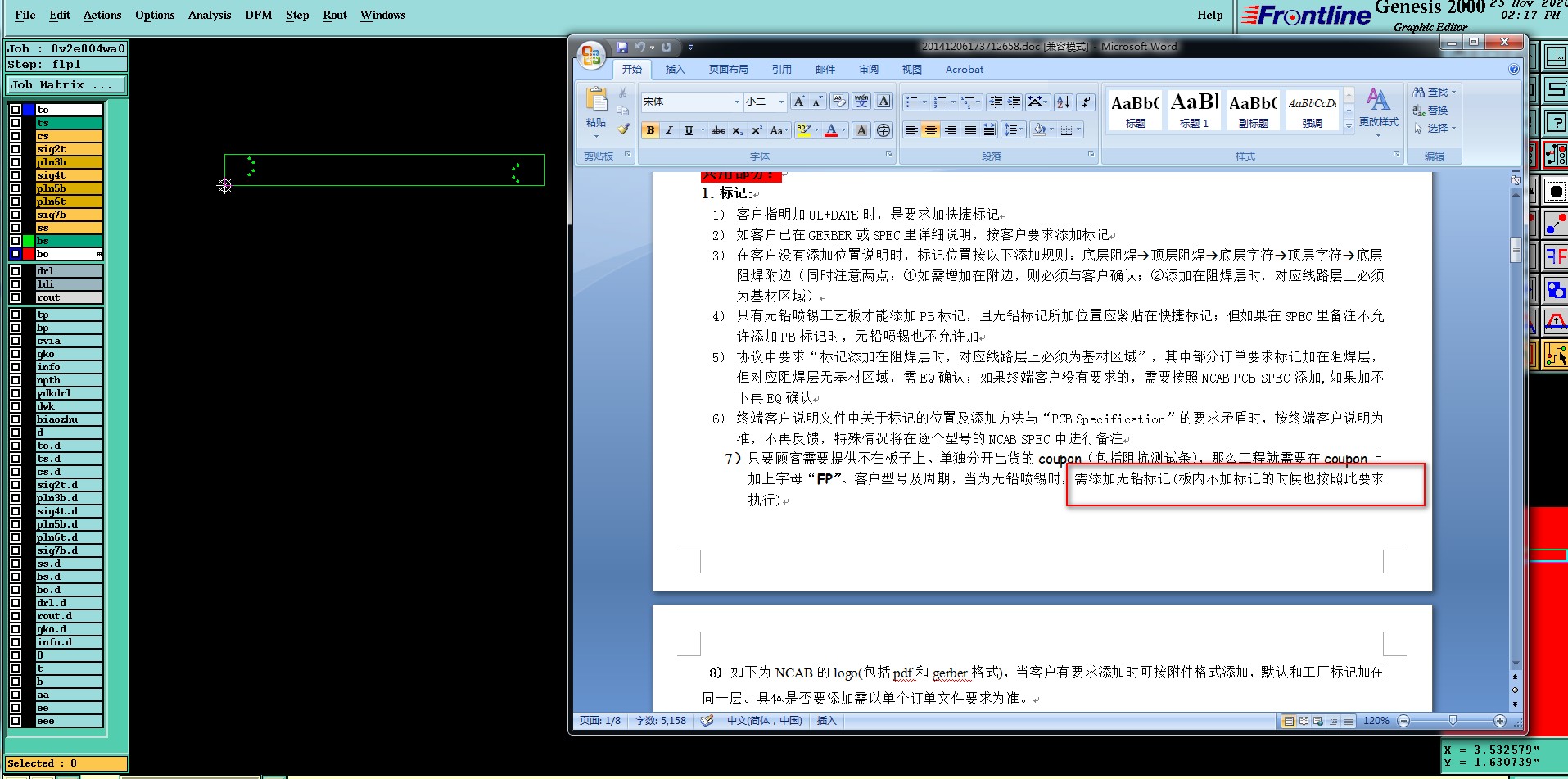This screenshot has height=779, width=1568.
Task: Click the Job Matrix button
Action: [66, 85]
